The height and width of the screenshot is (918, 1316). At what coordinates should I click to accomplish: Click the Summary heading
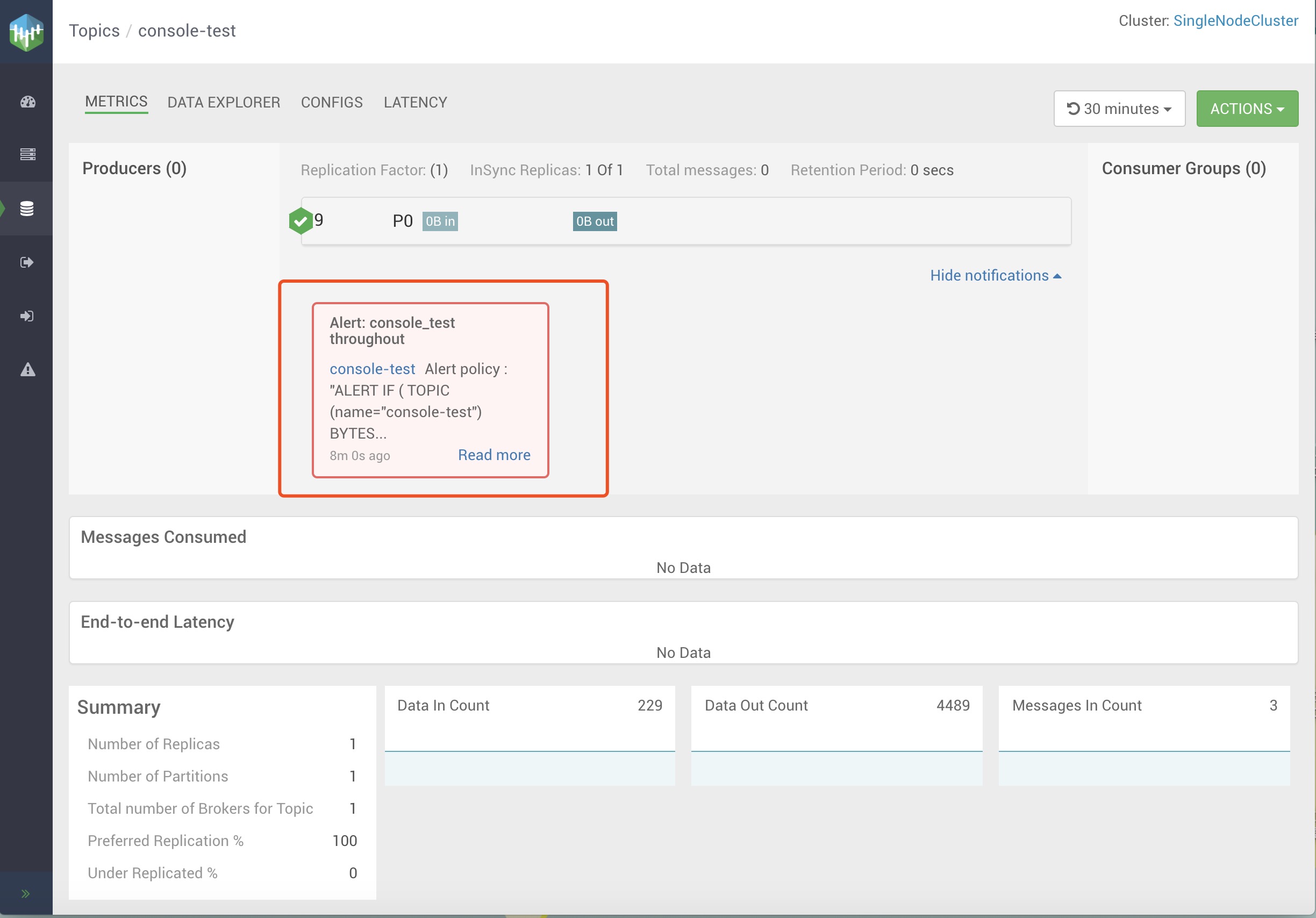(x=119, y=707)
